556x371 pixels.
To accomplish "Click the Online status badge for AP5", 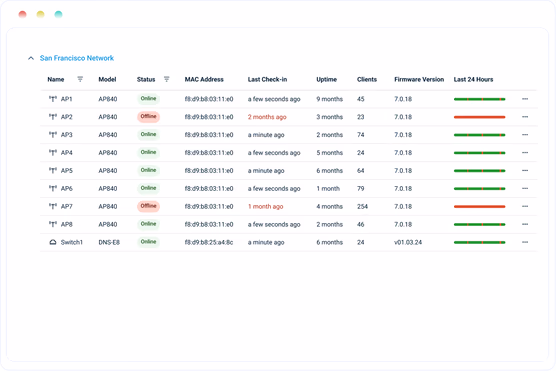I will pyautogui.click(x=149, y=170).
